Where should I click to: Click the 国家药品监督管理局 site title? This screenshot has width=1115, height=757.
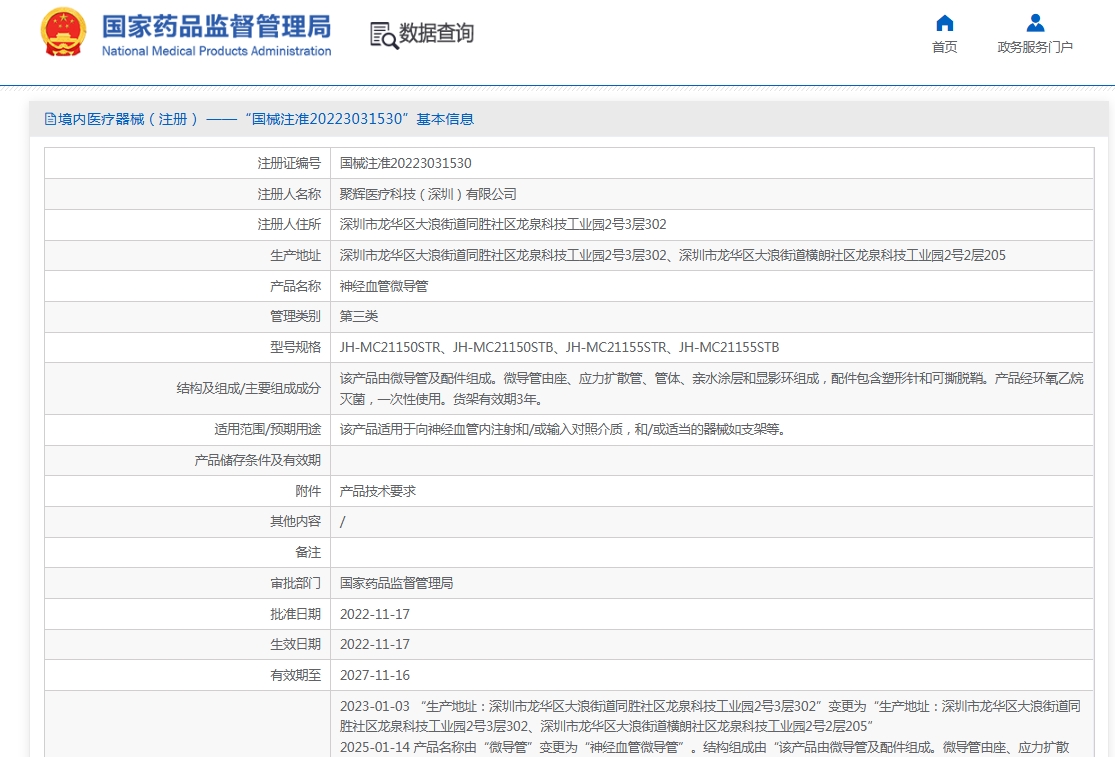click(x=216, y=26)
